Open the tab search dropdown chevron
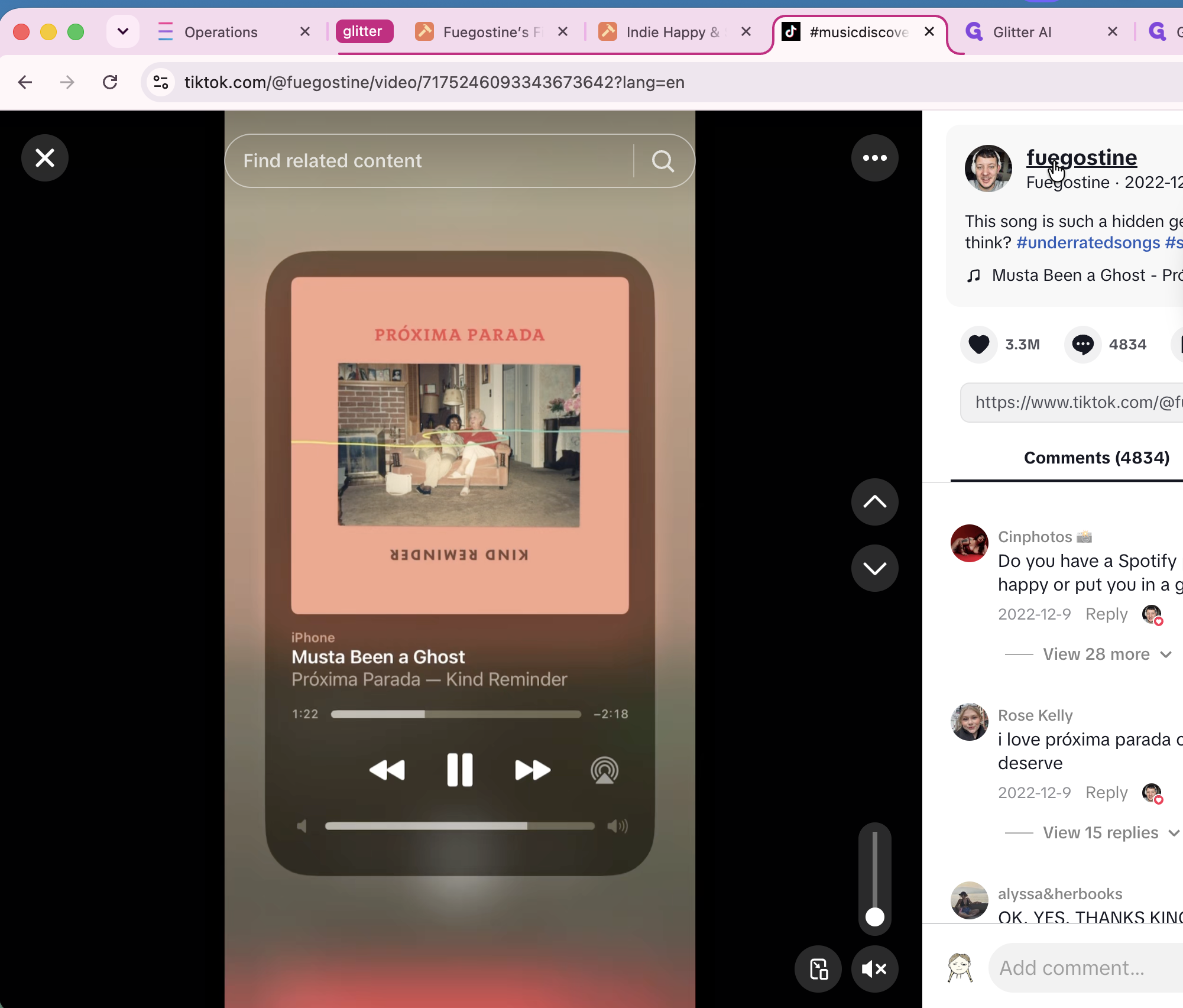The width and height of the screenshot is (1183, 1008). 123,31
